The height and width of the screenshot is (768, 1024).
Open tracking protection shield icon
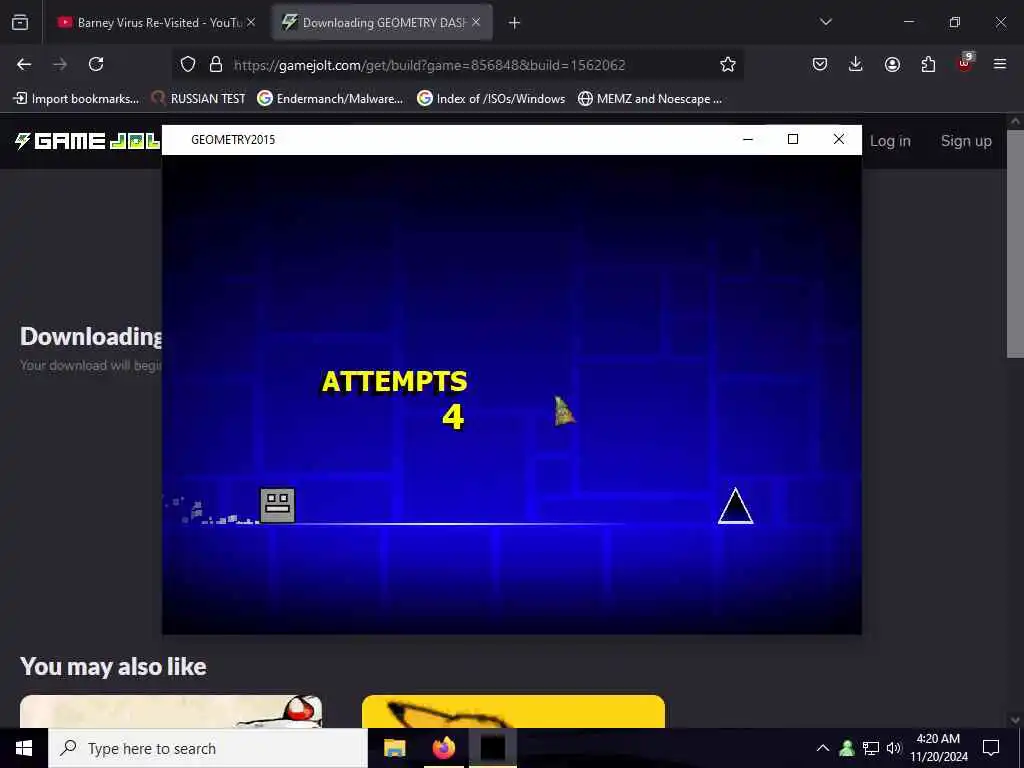[x=188, y=64]
